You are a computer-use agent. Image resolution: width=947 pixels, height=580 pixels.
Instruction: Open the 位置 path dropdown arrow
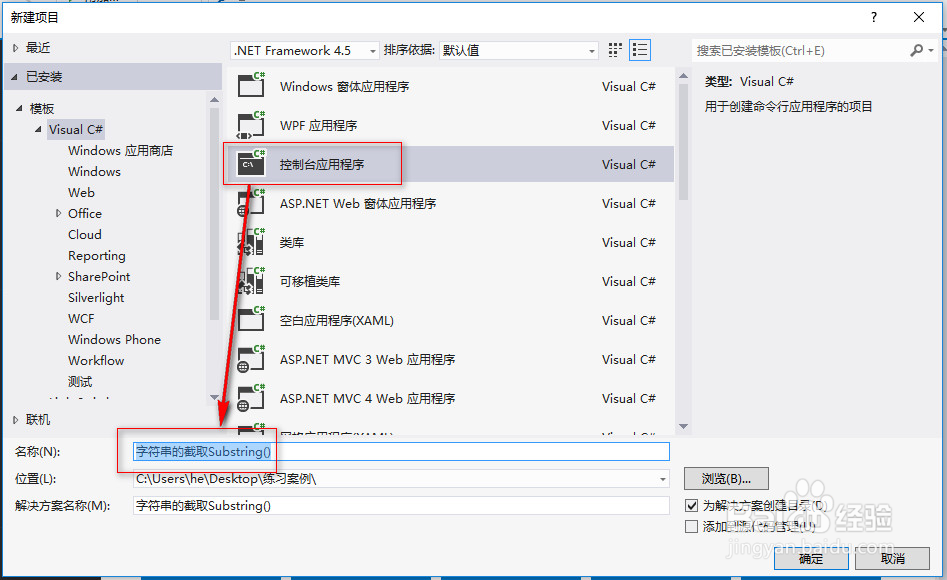pos(663,479)
